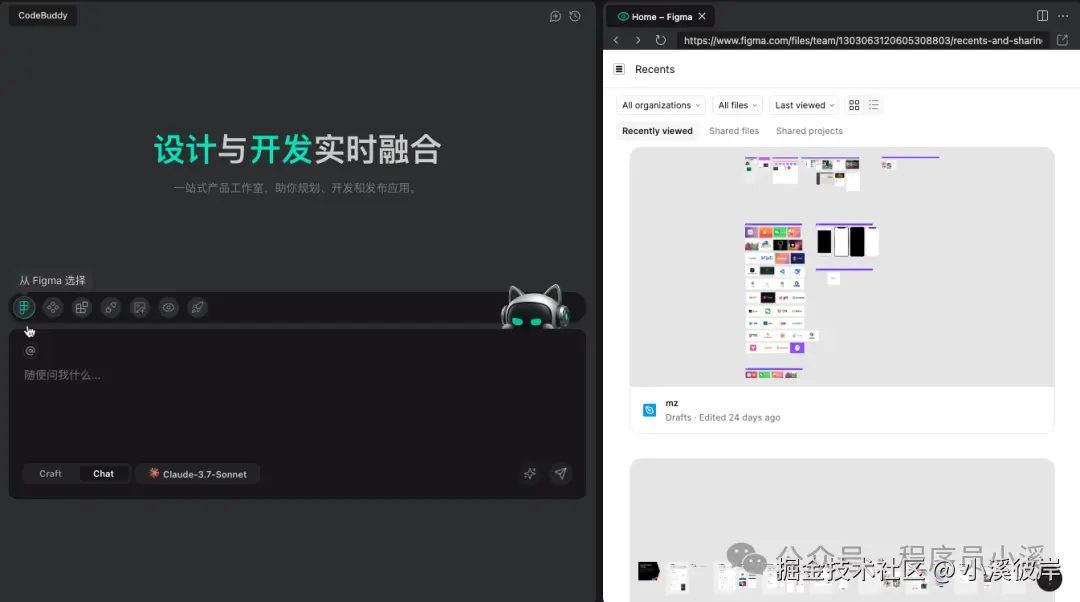Click the sparkle enhance-prompt icon
The image size is (1080, 602).
pos(530,473)
